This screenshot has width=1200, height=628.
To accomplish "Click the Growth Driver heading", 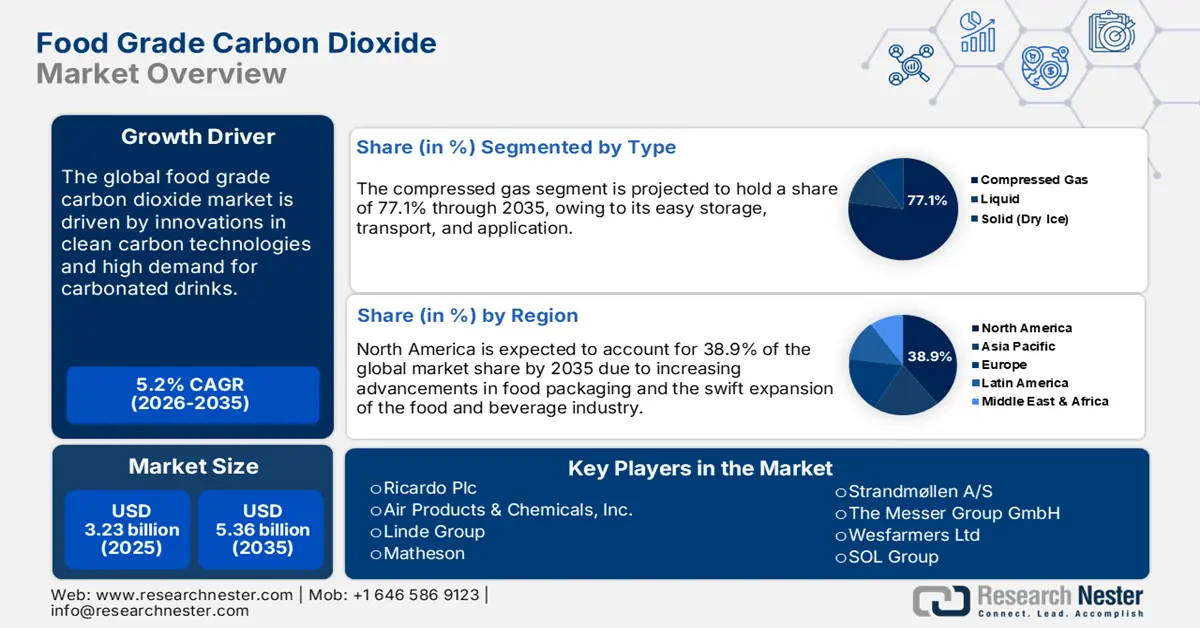I will 198,137.
